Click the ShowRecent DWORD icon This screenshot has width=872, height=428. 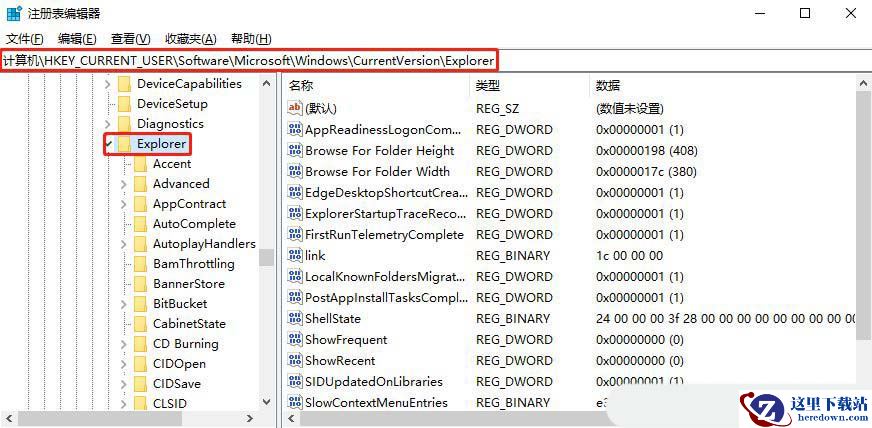click(x=295, y=361)
